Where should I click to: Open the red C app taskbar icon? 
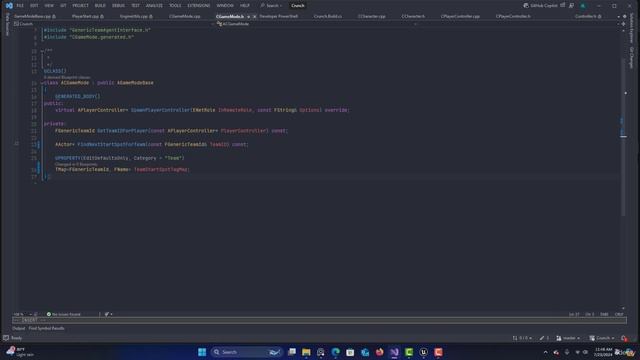(x=438, y=352)
